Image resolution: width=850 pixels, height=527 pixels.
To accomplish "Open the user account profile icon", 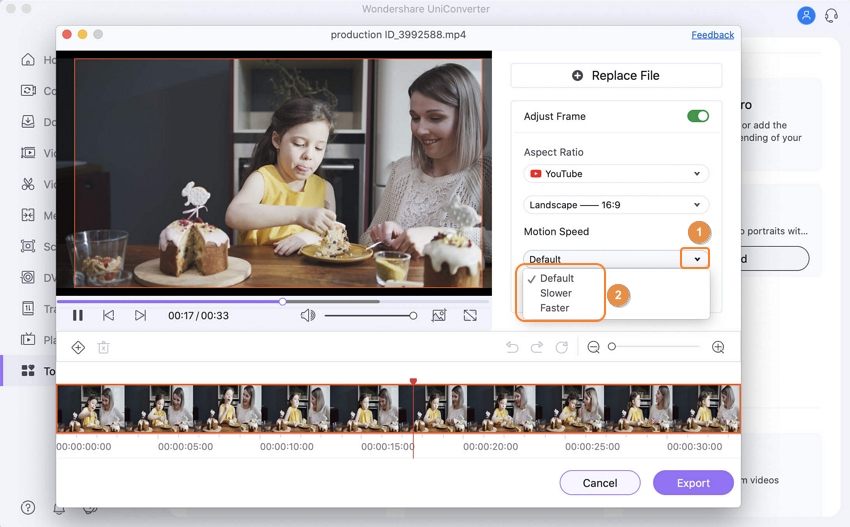I will coord(806,15).
